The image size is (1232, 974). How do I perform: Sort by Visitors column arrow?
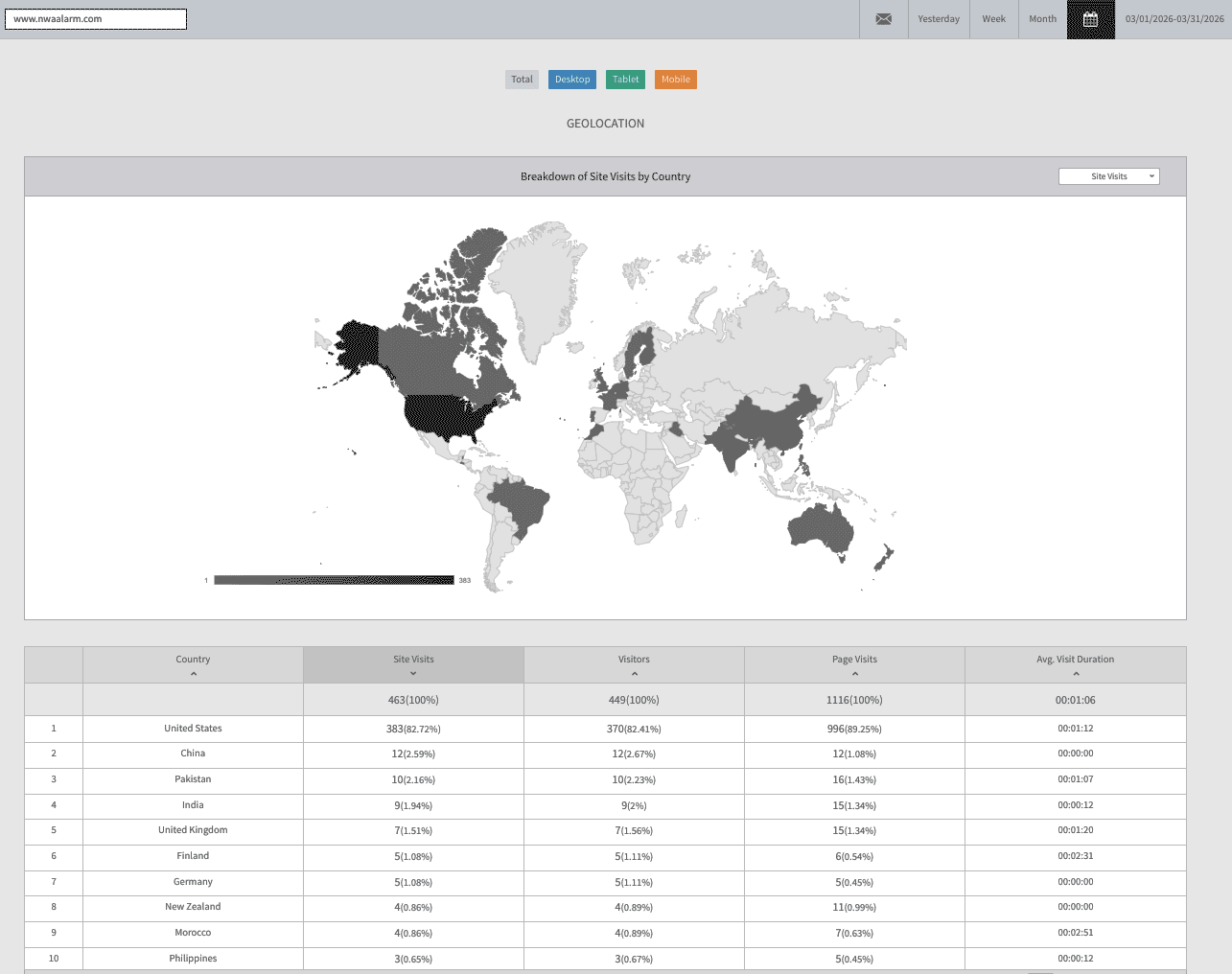[x=634, y=674]
